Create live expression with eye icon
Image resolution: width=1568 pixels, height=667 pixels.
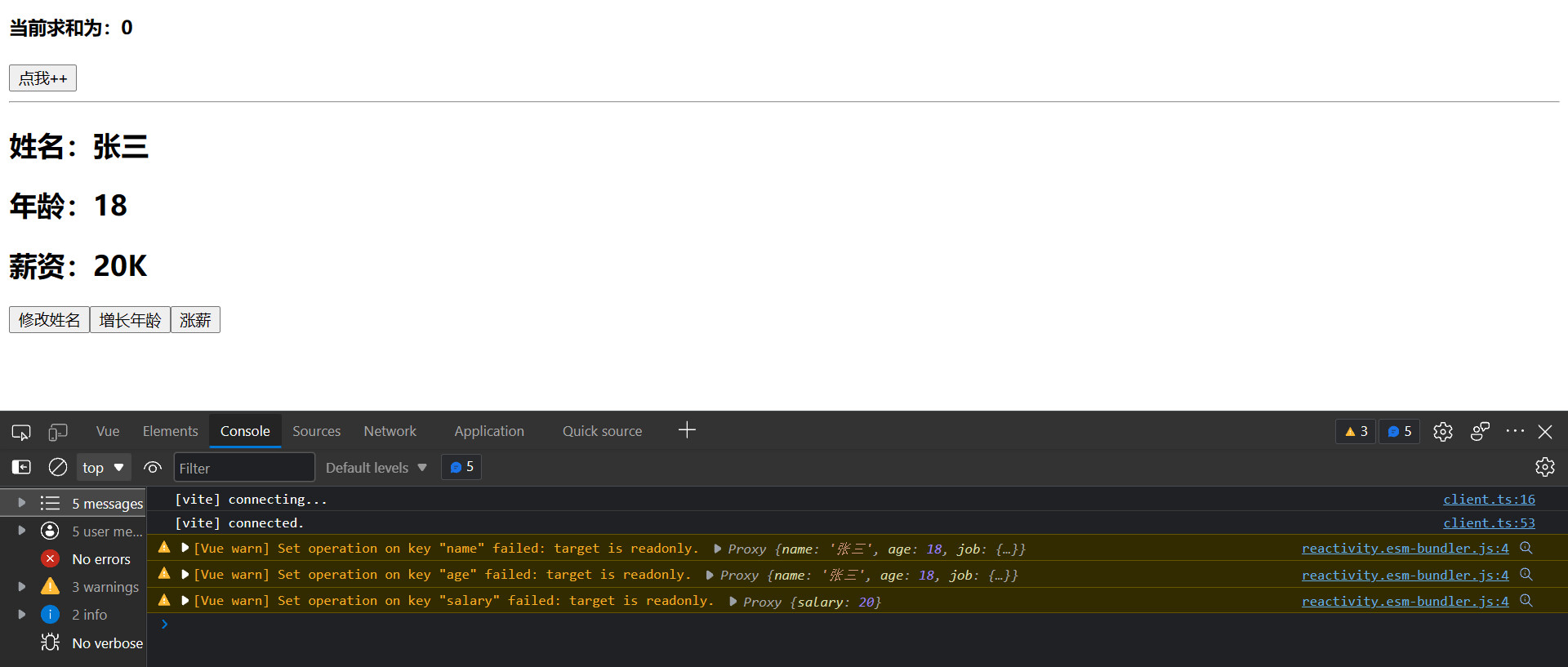(153, 468)
